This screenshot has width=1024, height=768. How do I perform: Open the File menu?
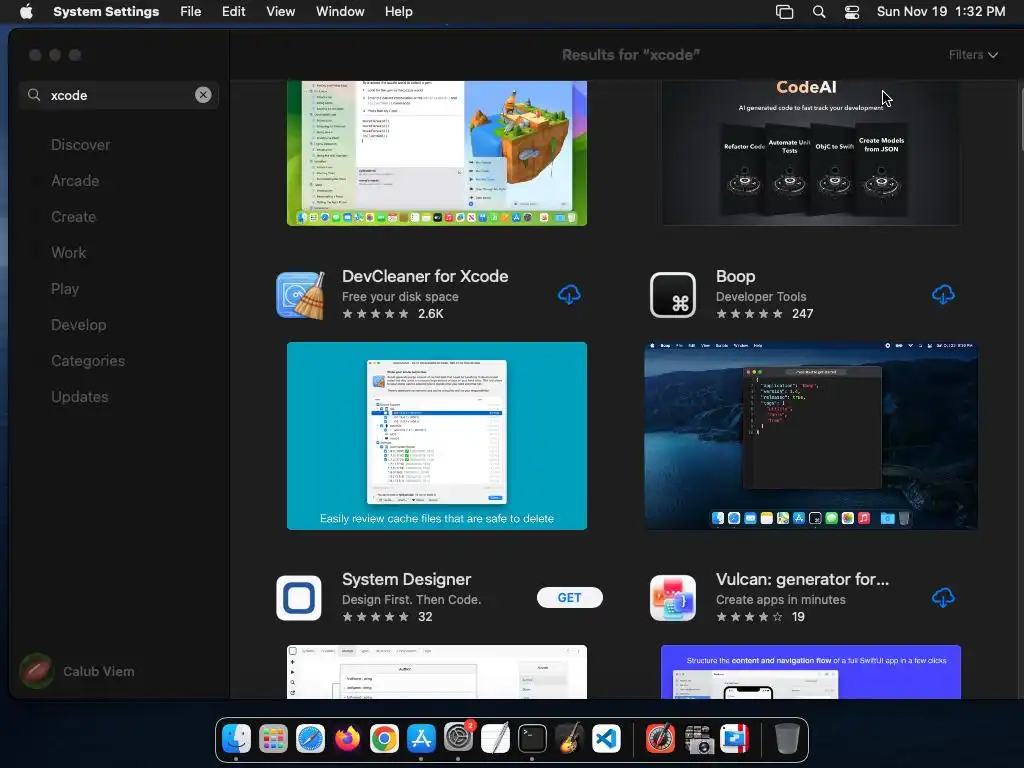point(191,12)
